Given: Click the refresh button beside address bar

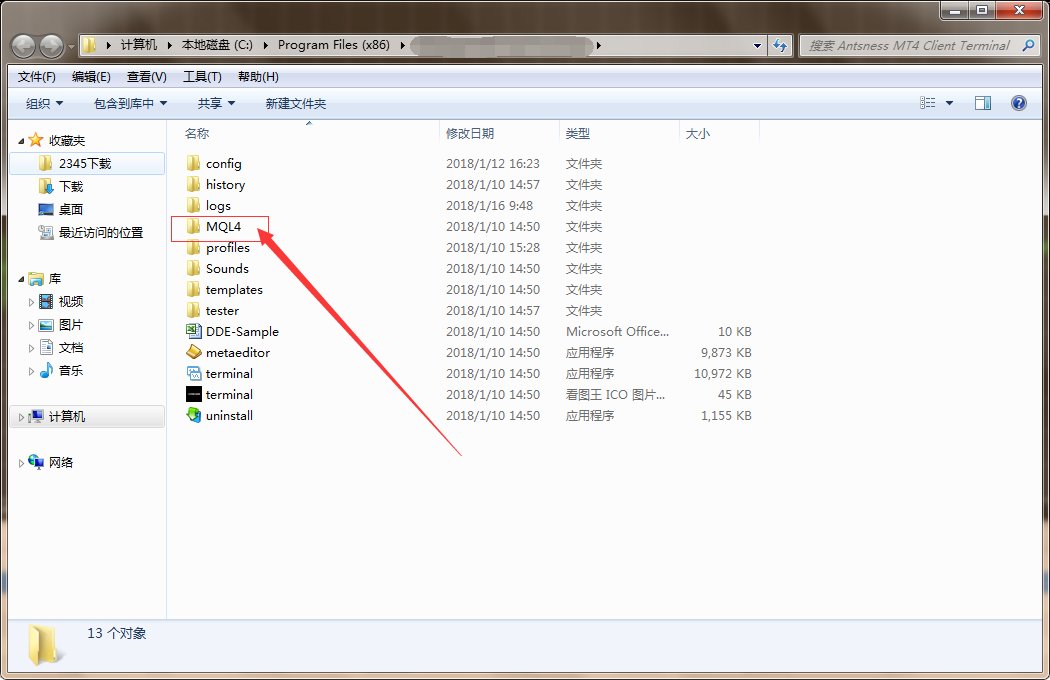Looking at the screenshot, I should [x=781, y=45].
